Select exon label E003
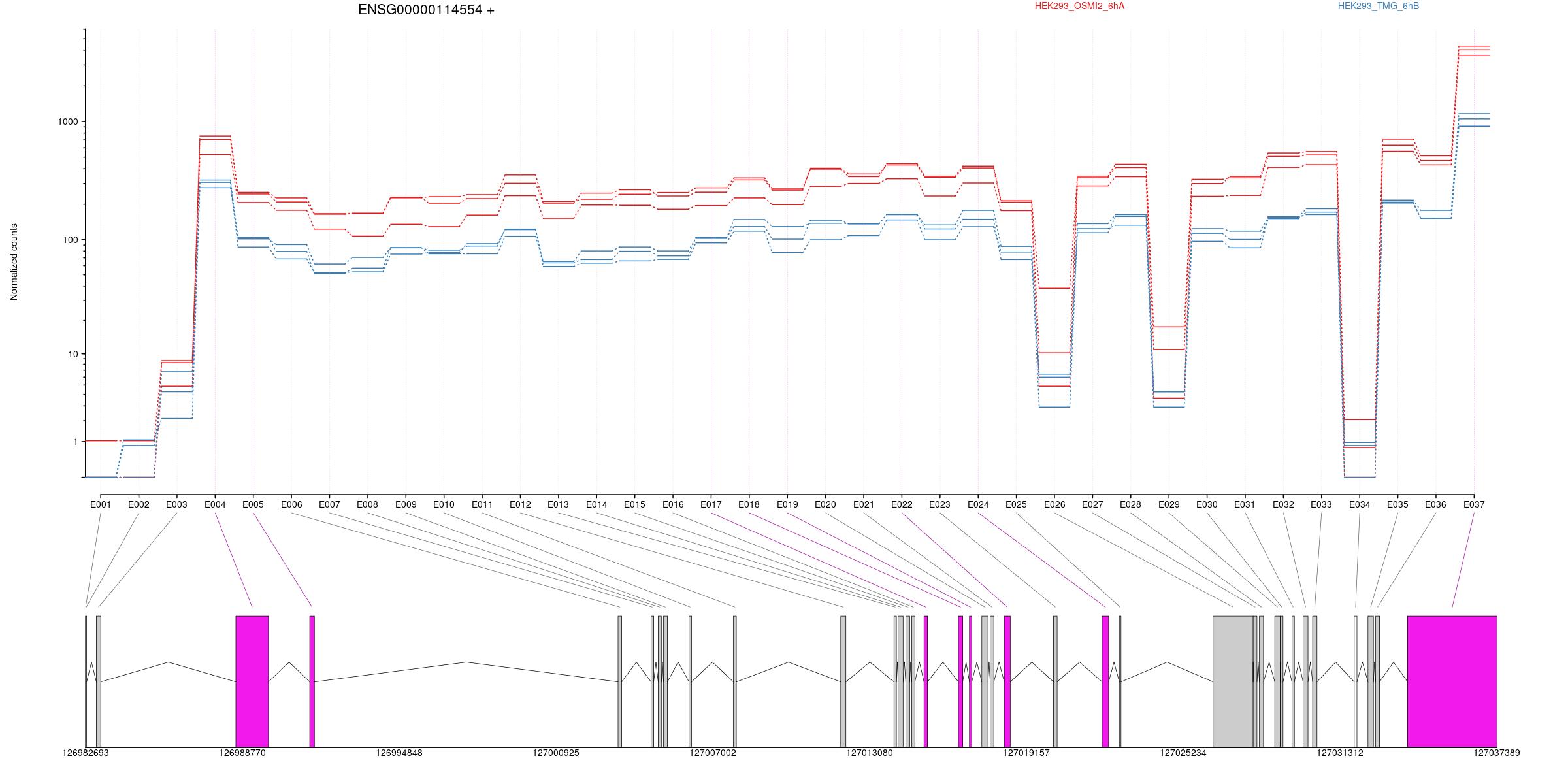The height and width of the screenshot is (784, 1568). click(176, 504)
